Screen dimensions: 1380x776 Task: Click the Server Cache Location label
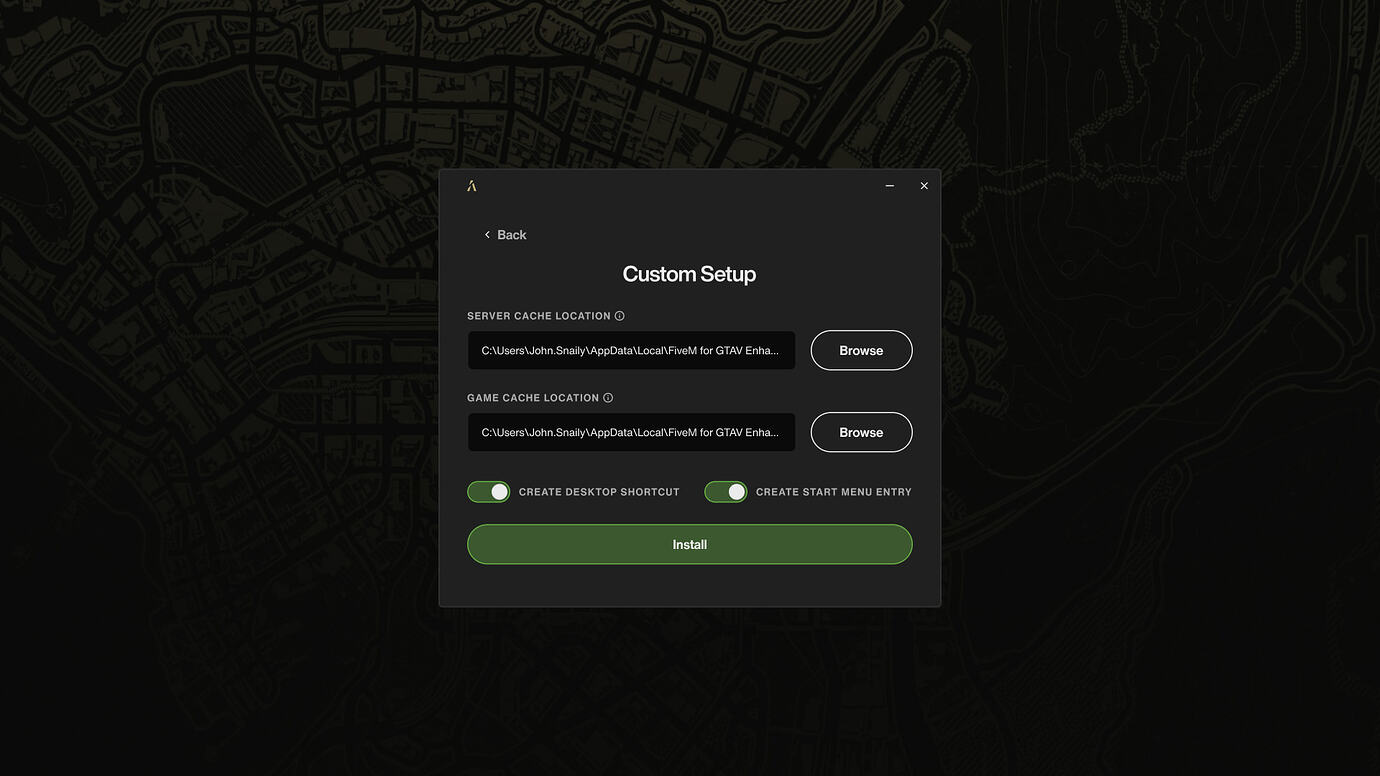coord(539,316)
